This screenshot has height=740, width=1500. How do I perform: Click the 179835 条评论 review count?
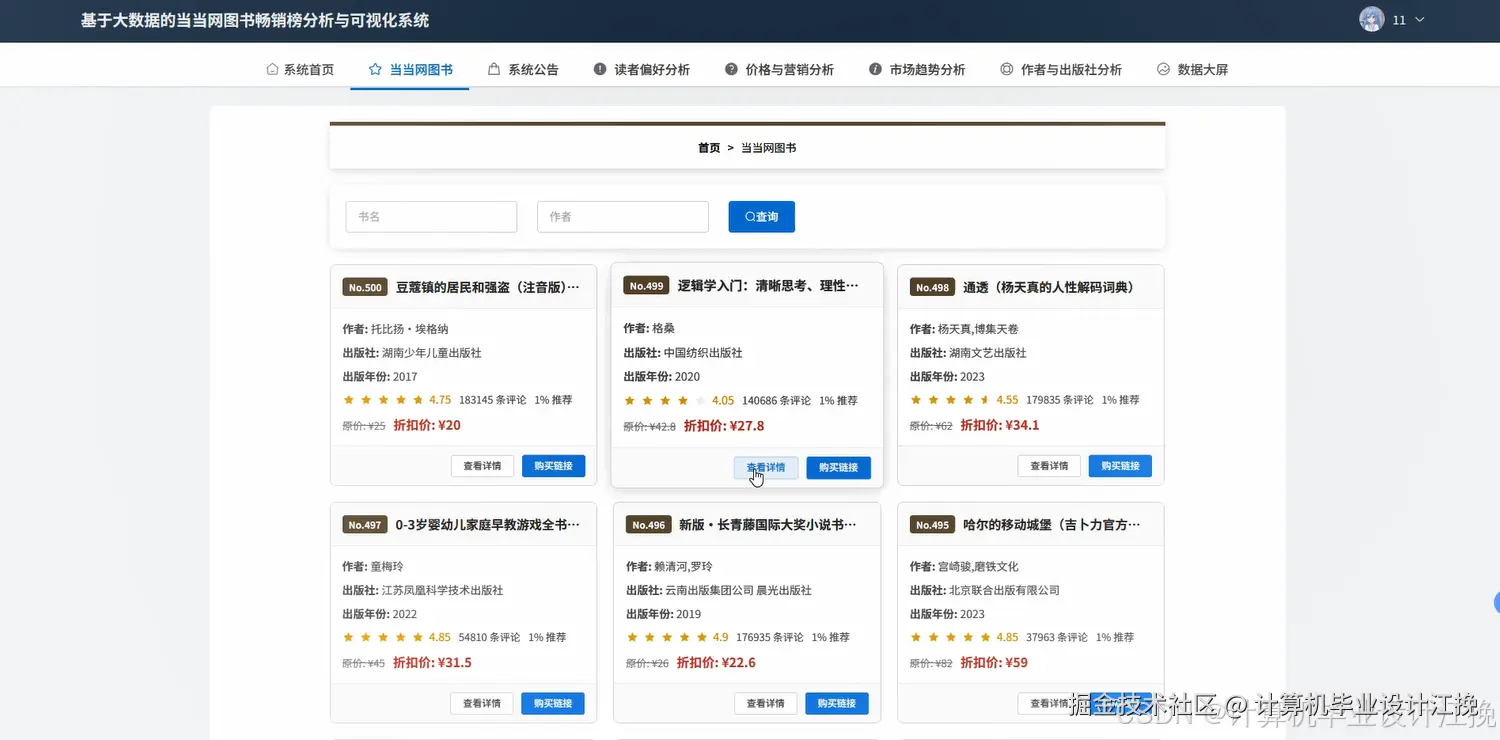1060,400
